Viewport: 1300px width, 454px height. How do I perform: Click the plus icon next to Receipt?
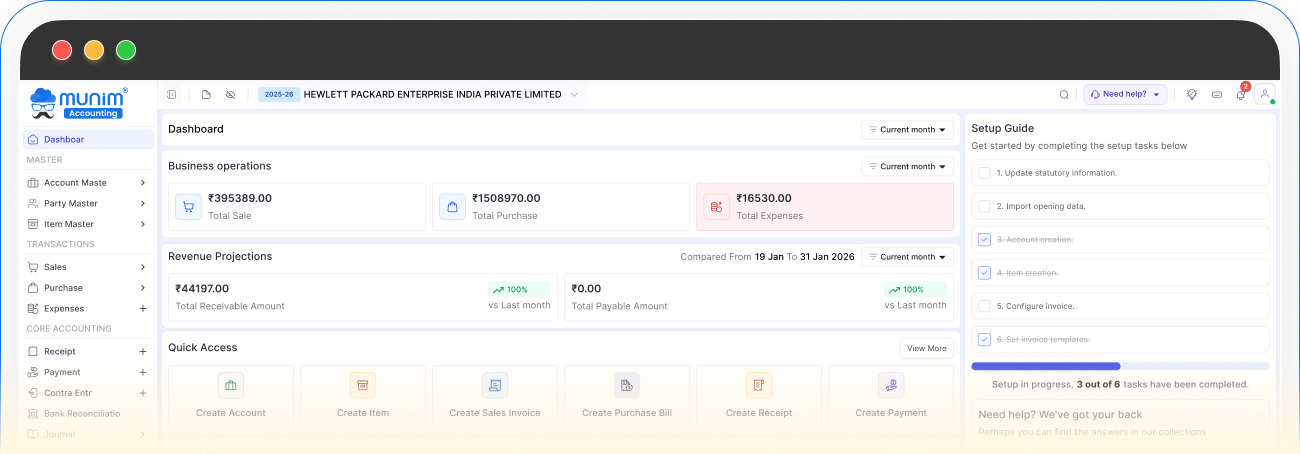[x=143, y=352]
